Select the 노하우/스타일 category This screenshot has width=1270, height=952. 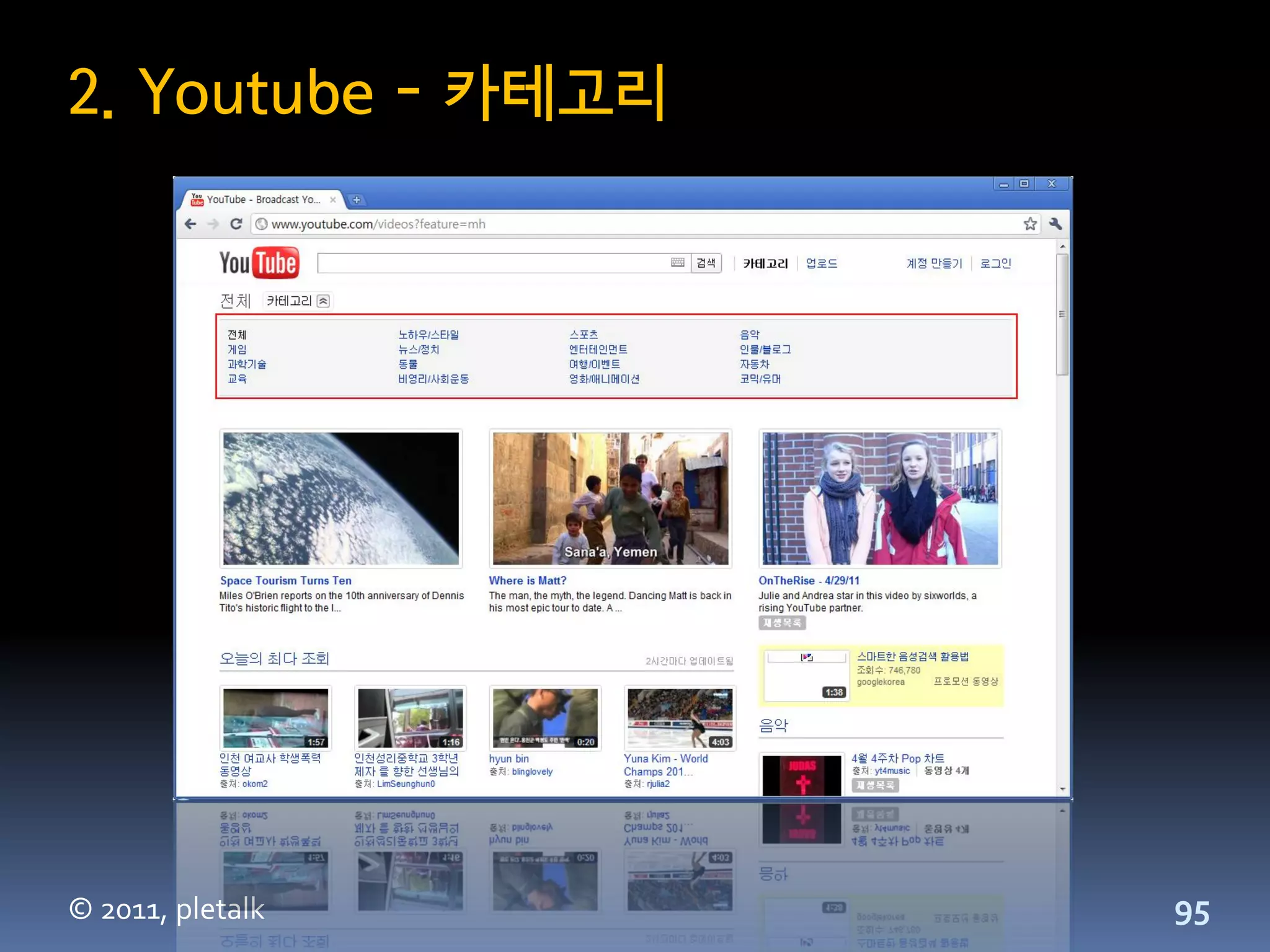point(429,335)
